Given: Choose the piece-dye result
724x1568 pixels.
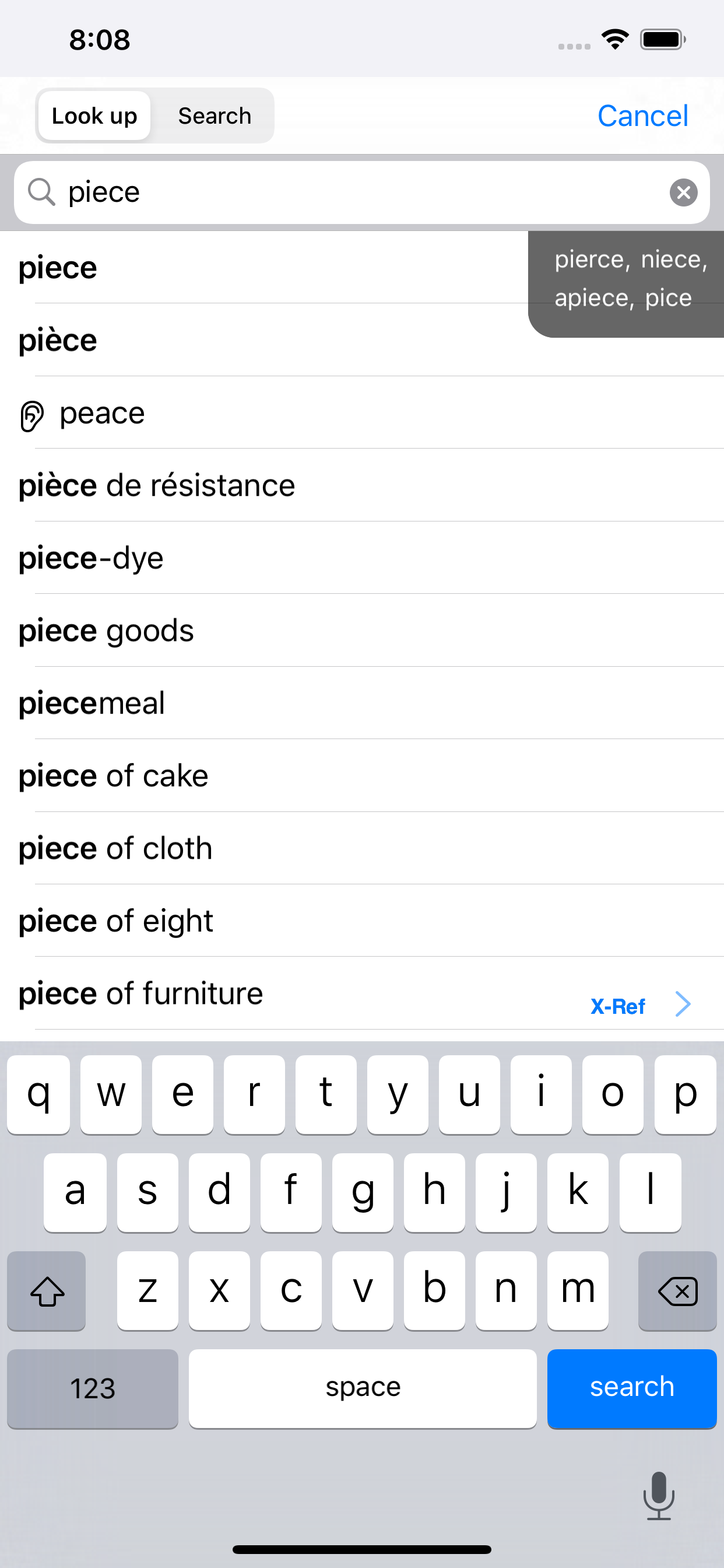Looking at the screenshot, I should (91, 558).
